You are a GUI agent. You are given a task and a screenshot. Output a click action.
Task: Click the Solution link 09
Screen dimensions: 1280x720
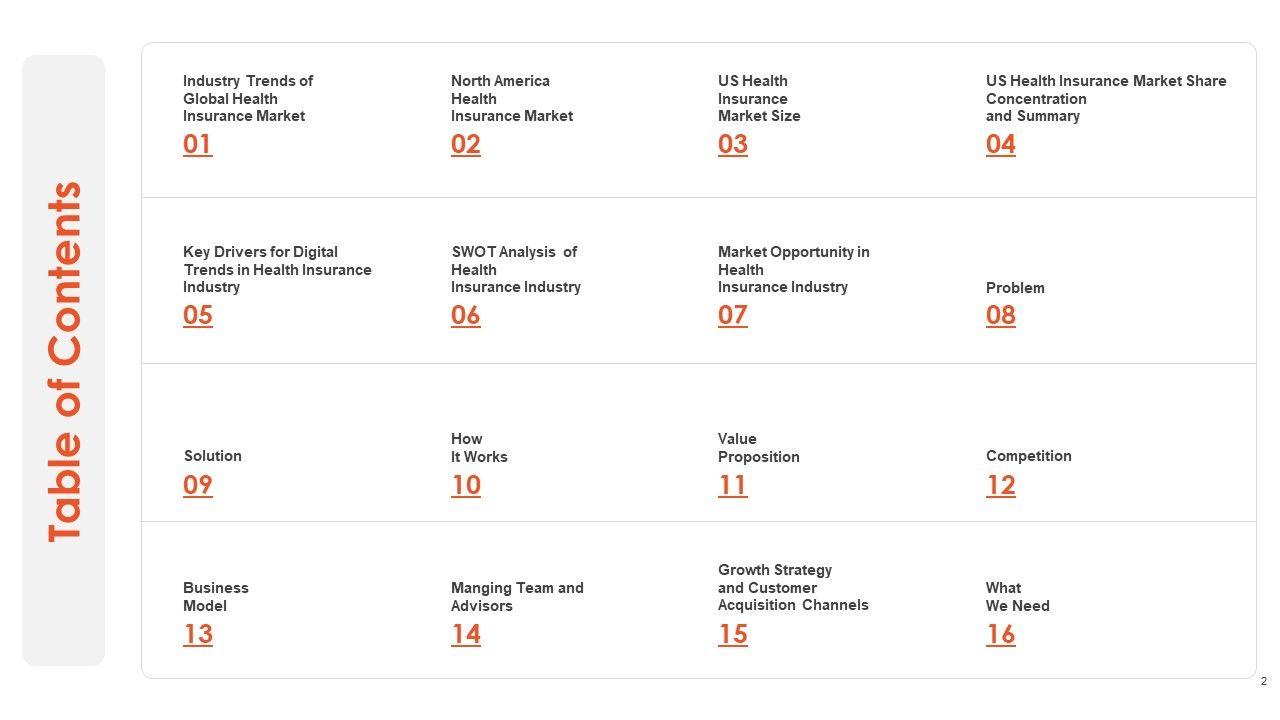[x=197, y=485]
